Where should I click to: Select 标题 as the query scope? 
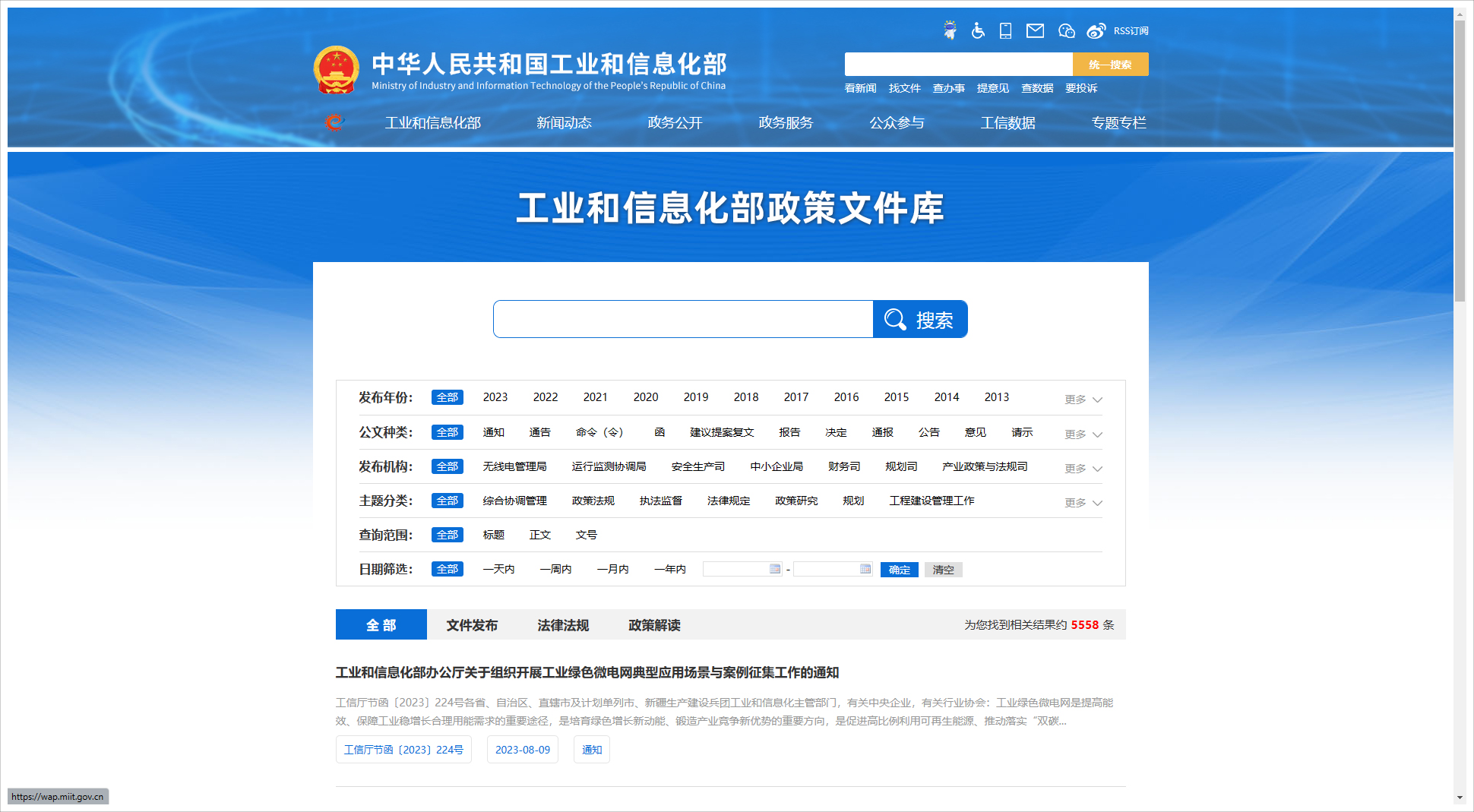pos(493,535)
